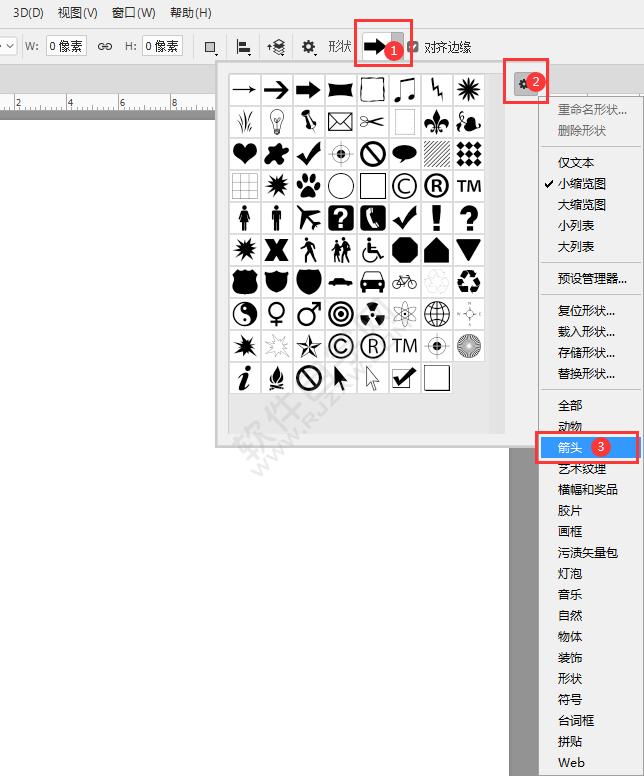Select the yin yang shape

[x=245, y=314]
